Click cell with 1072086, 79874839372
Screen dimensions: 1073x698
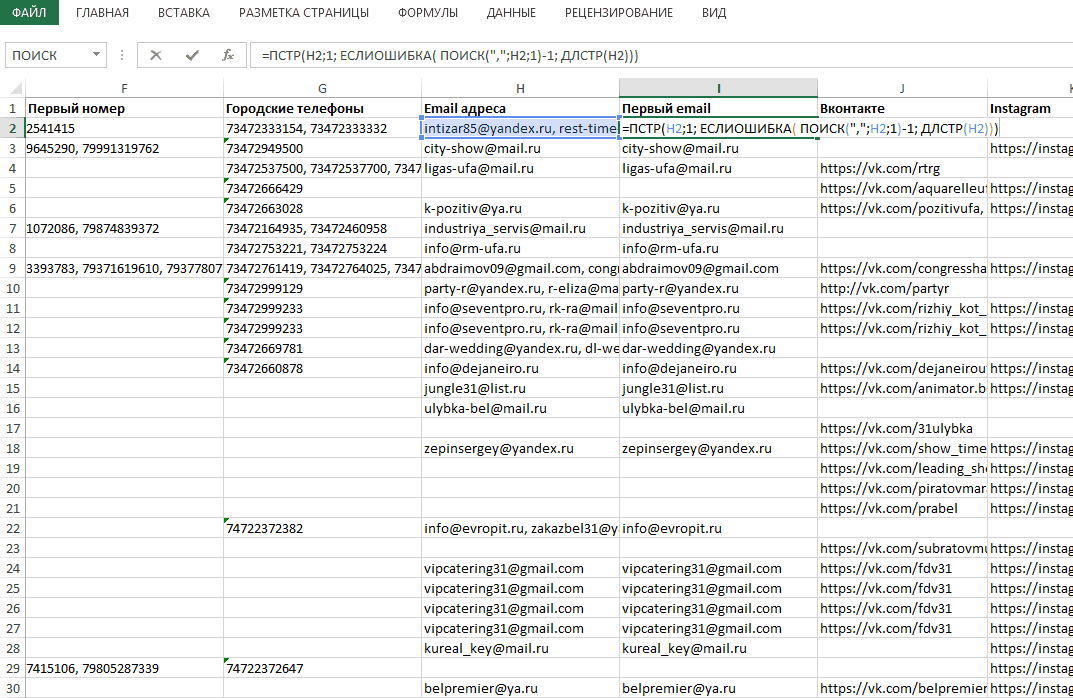(x=124, y=229)
